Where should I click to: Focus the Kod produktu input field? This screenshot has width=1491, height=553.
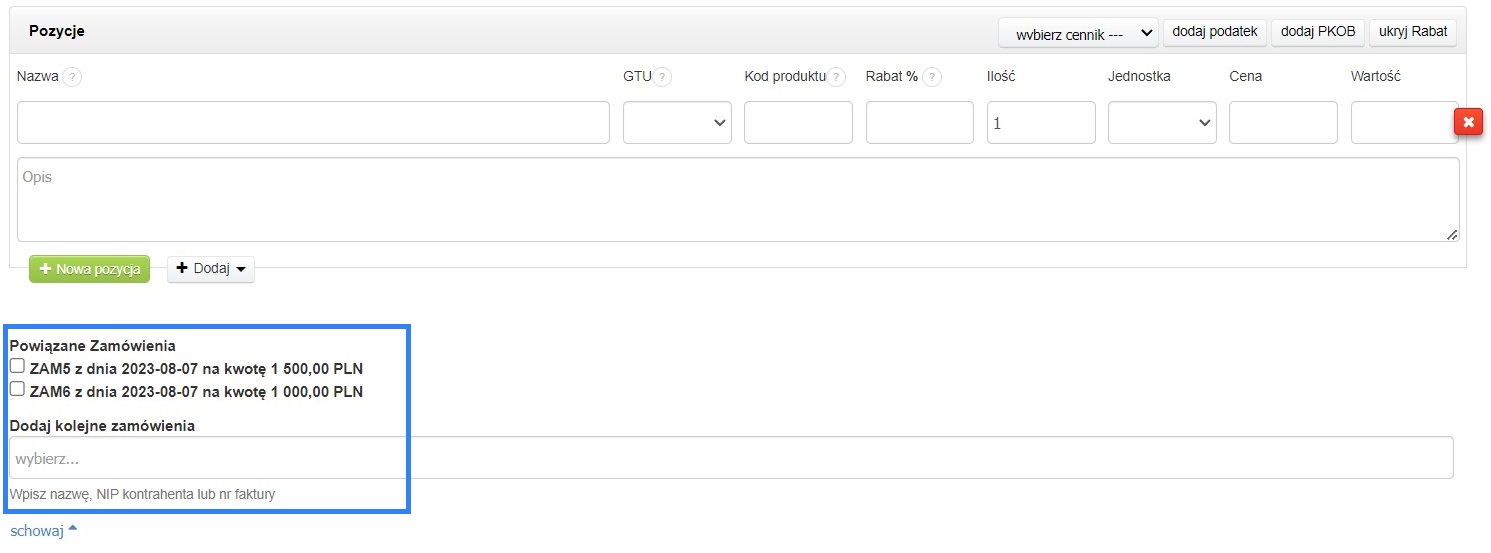click(x=798, y=122)
